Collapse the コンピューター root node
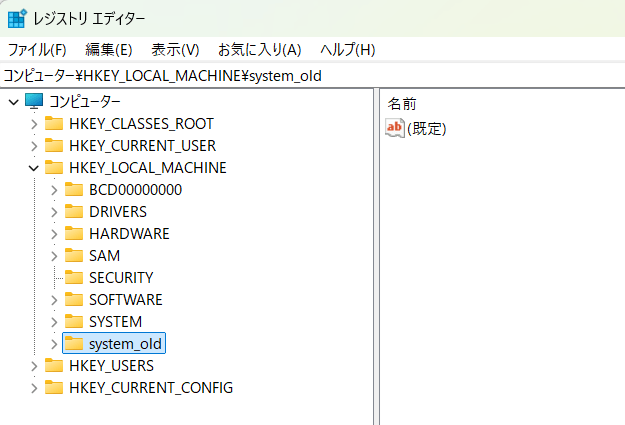Screen dimensions: 625x425 pyautogui.click(x=13, y=102)
